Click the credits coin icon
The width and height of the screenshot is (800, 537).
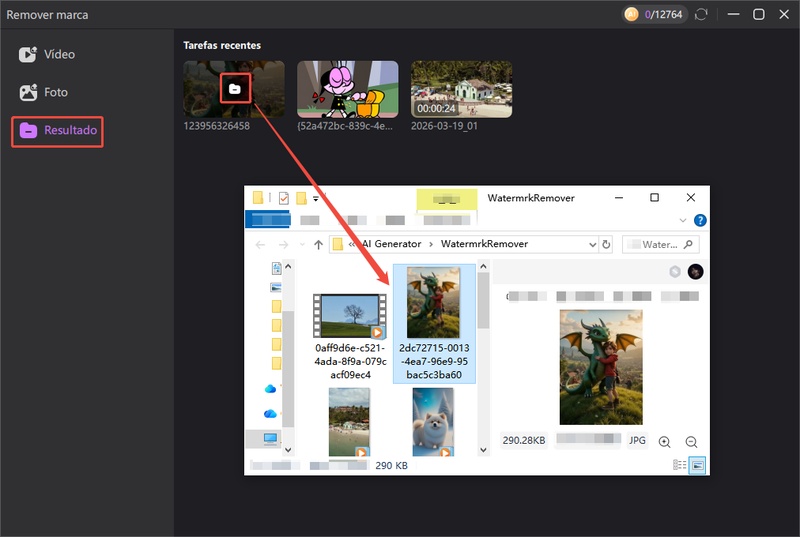pyautogui.click(x=631, y=14)
